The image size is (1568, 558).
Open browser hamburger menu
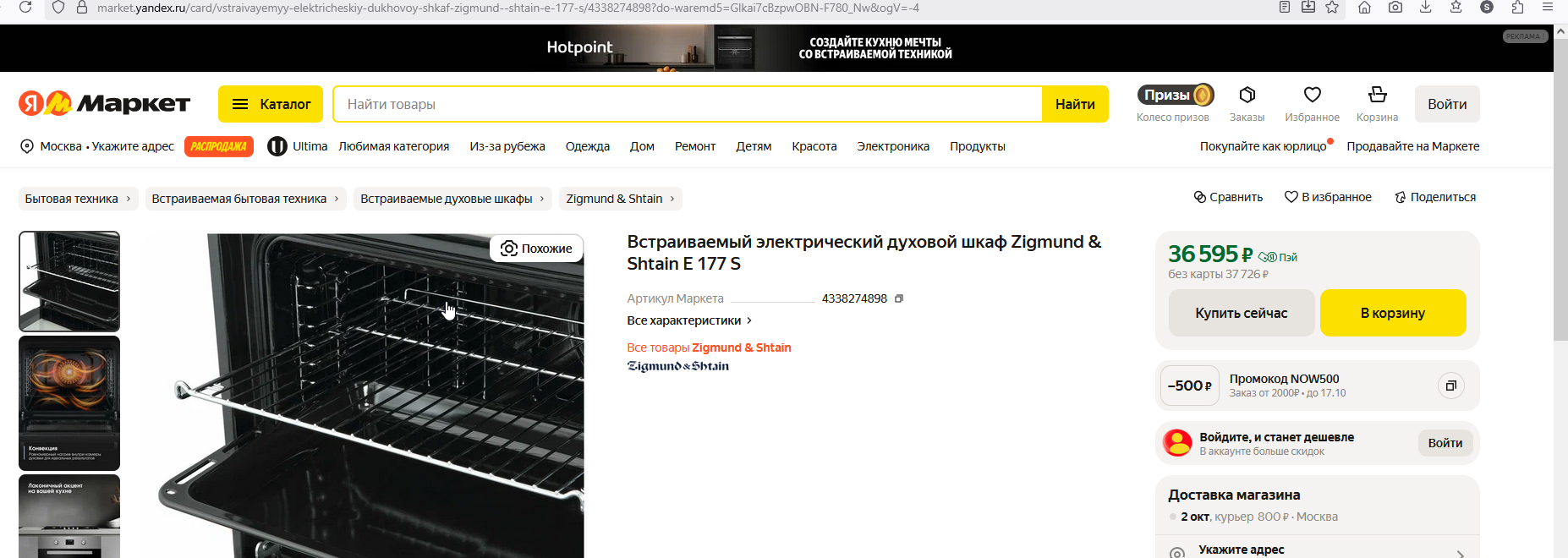pyautogui.click(x=1548, y=8)
